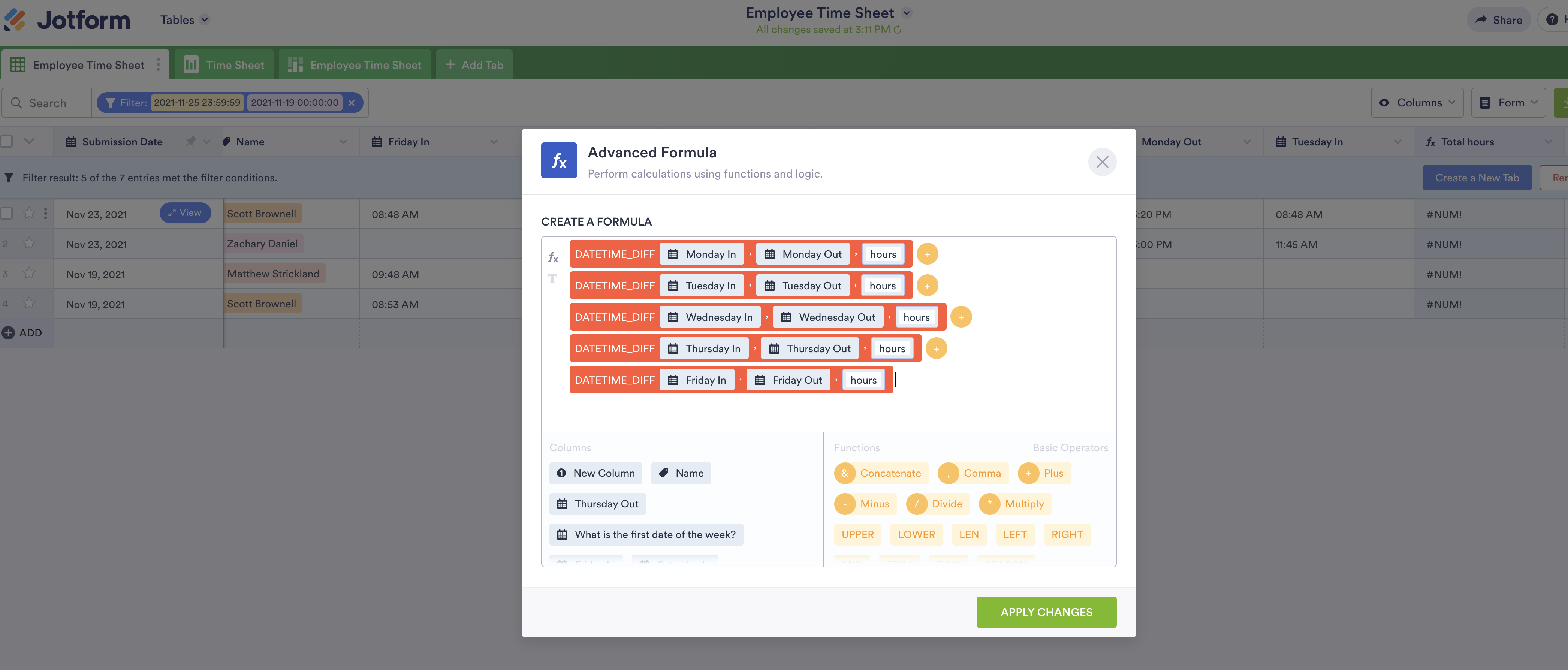
Task: Click the refresh icon beside saved time
Action: coord(897,30)
